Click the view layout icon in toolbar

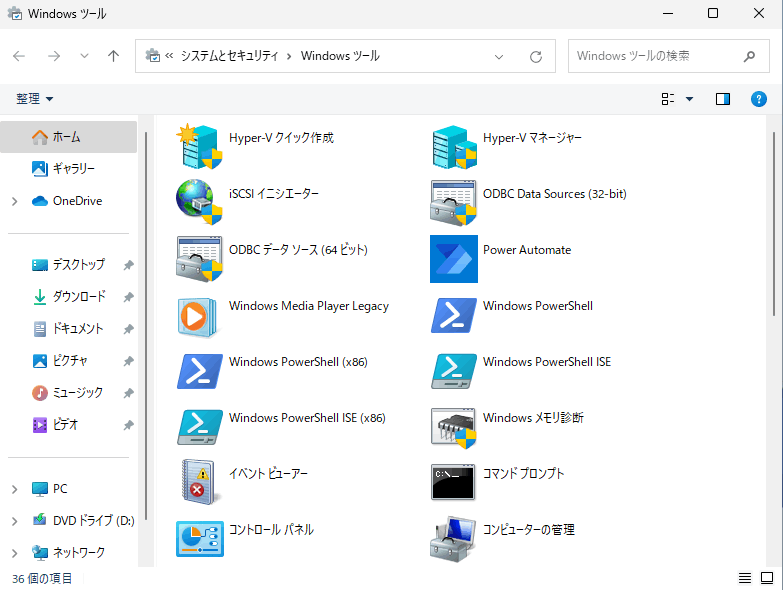click(x=668, y=99)
